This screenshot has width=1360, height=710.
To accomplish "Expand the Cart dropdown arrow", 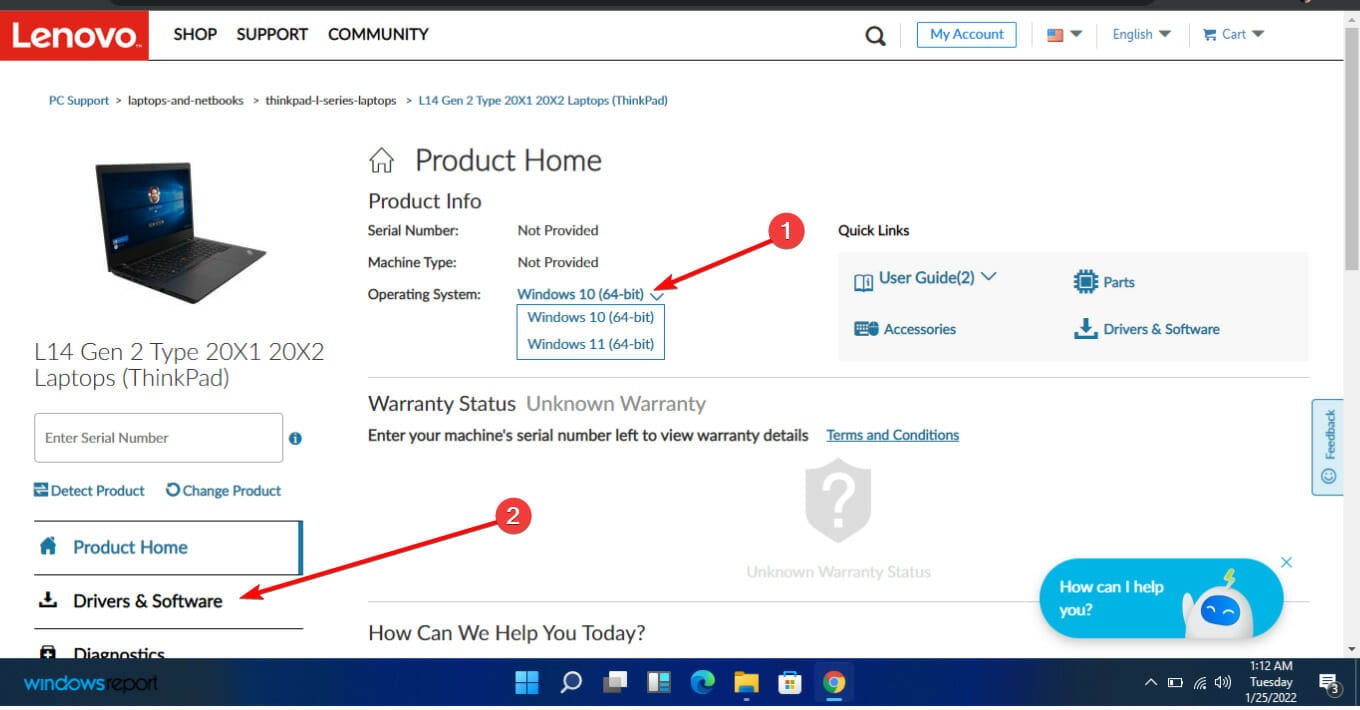I will pyautogui.click(x=1258, y=34).
